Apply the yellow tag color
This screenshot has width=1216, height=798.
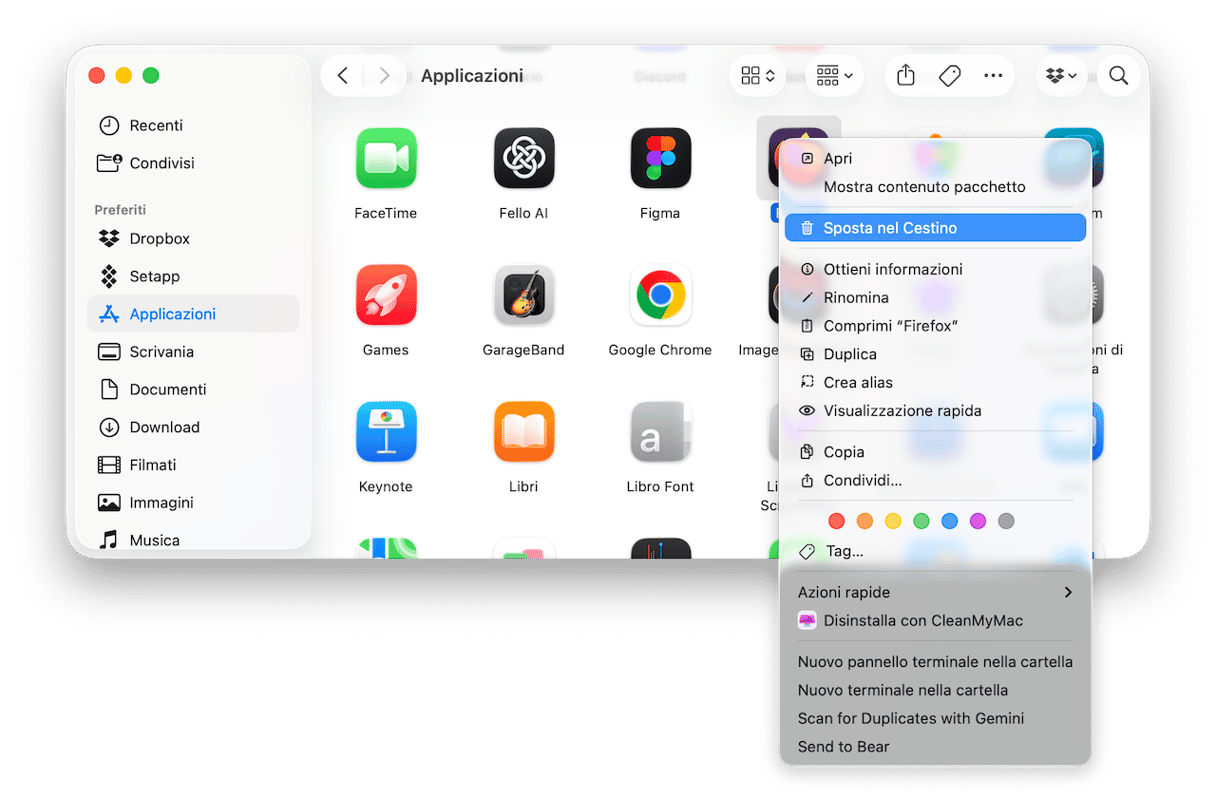[893, 521]
